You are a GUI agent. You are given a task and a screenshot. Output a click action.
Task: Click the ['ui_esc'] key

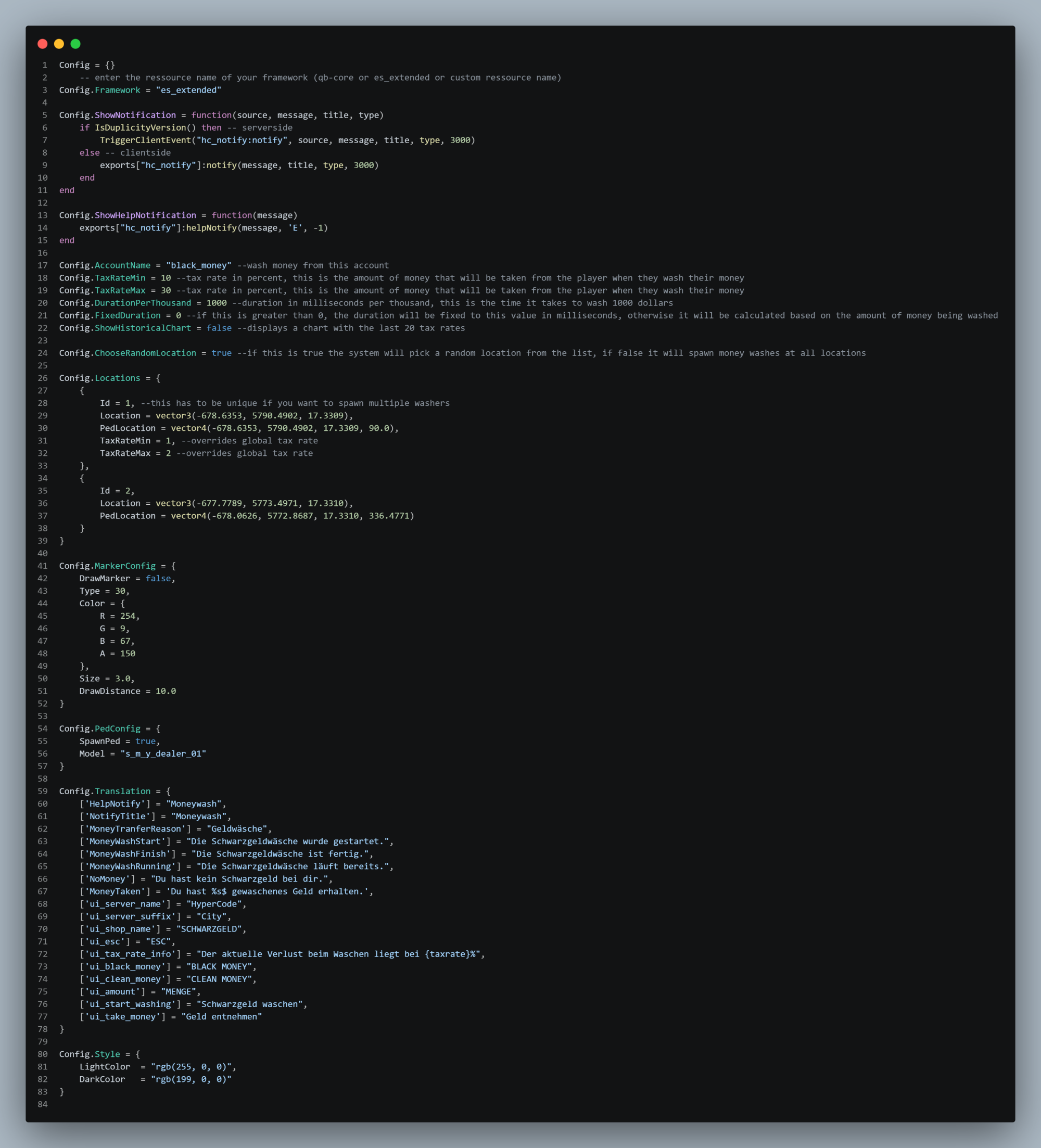pyautogui.click(x=105, y=942)
